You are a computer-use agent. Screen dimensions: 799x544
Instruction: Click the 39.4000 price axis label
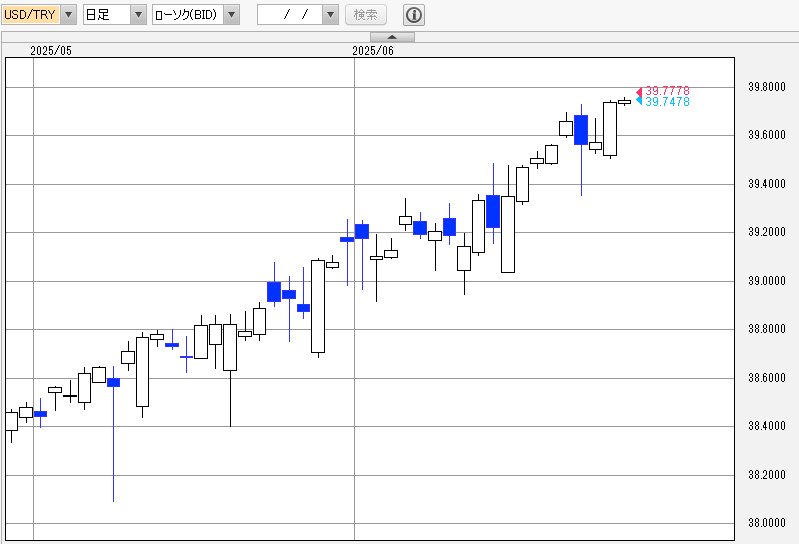click(x=767, y=184)
